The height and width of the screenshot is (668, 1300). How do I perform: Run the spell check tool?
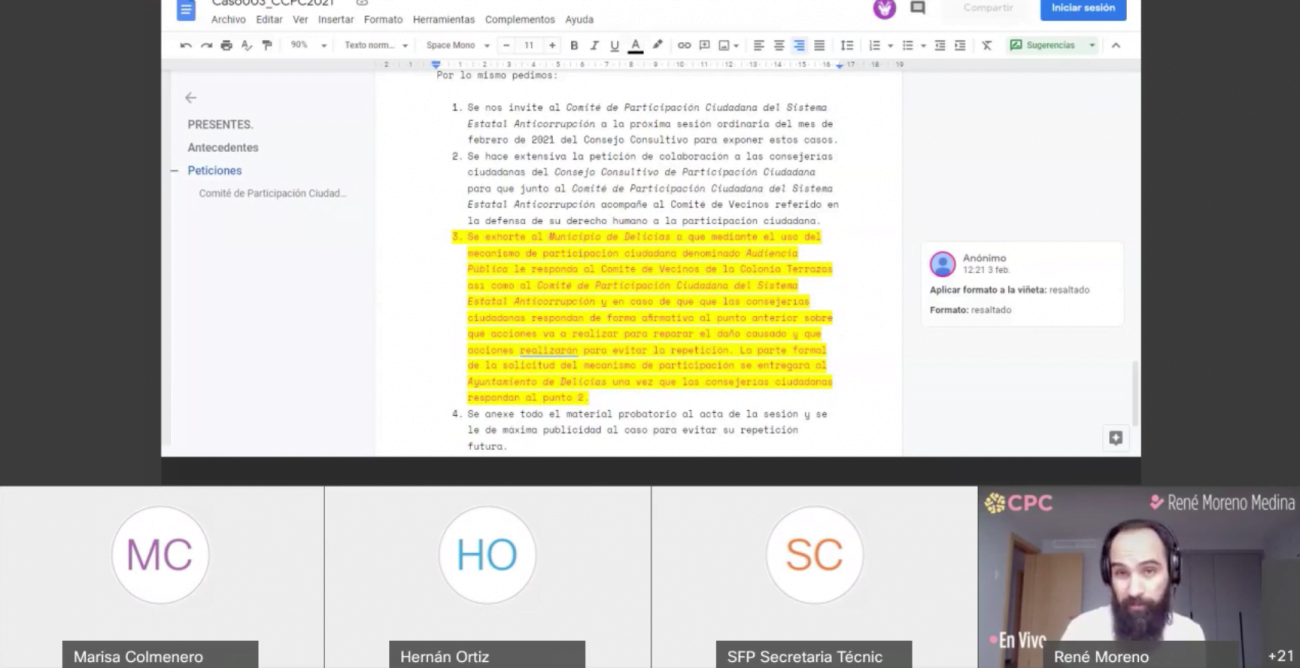click(246, 45)
